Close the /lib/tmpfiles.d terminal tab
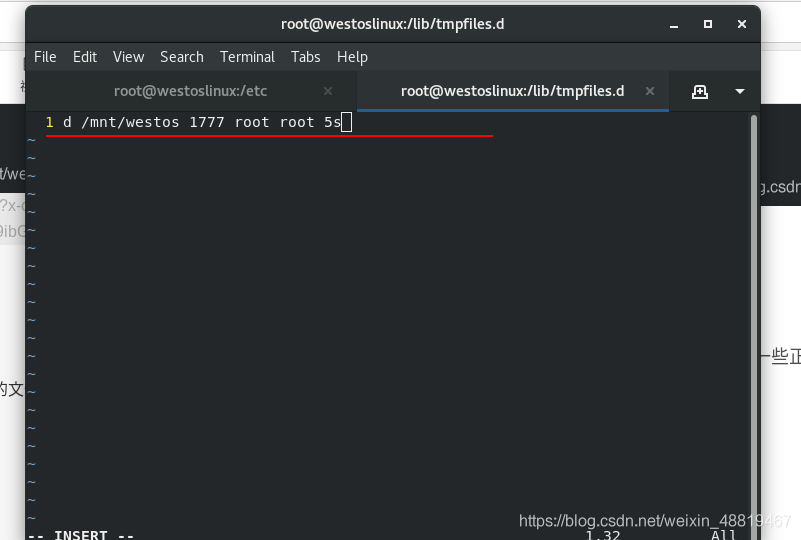The image size is (801, 540). (x=650, y=91)
